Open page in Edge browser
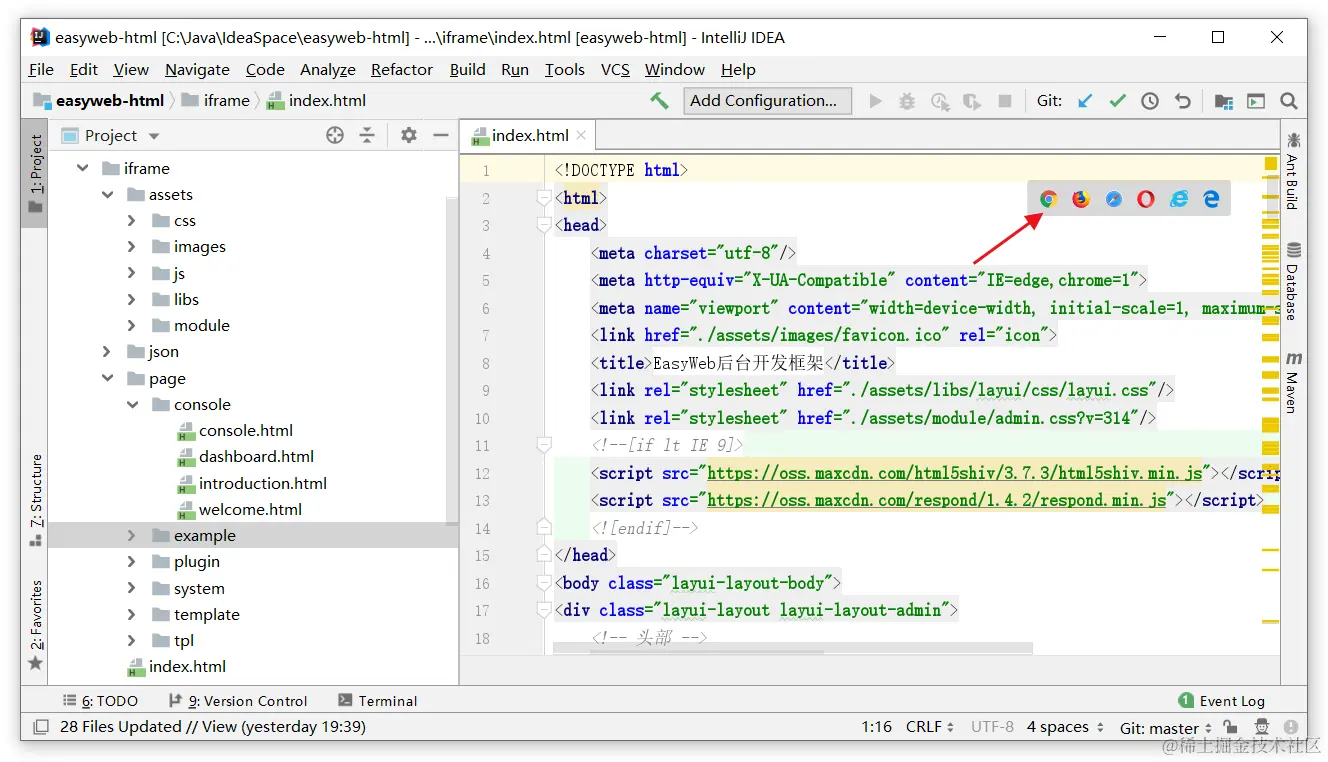The image size is (1328, 762). click(1211, 199)
